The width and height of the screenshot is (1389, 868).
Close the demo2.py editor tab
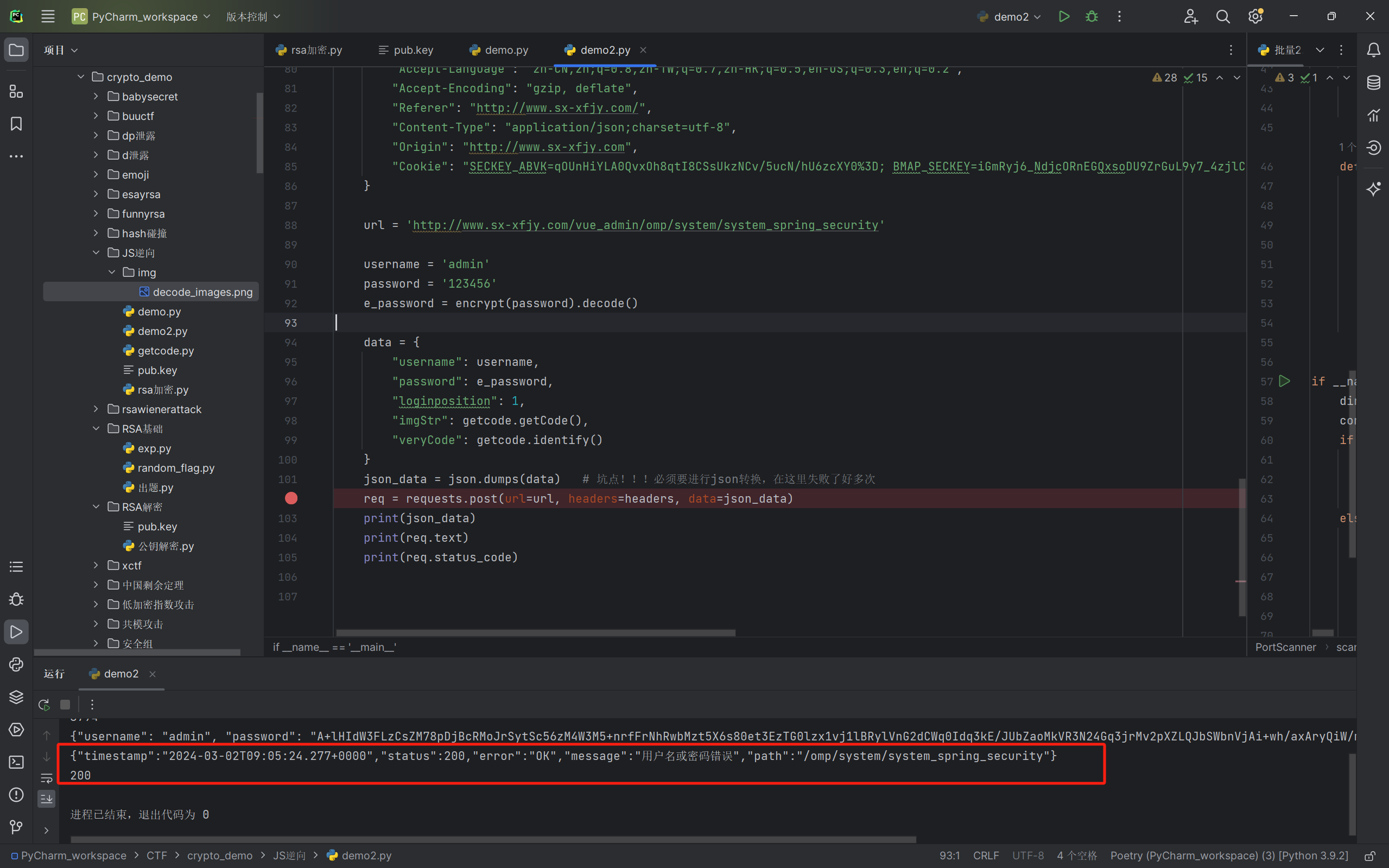(643, 50)
